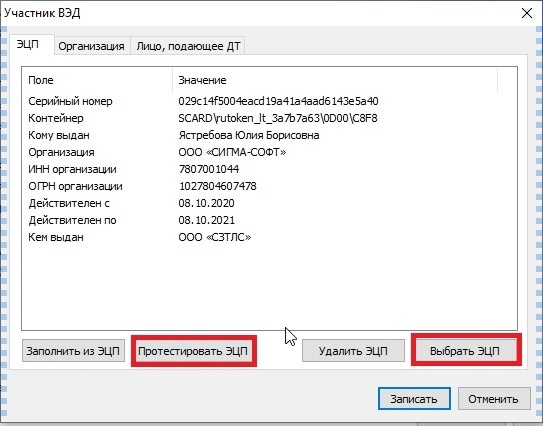This screenshot has width=543, height=426.
Task: Select the Действителен по row
Action: click(269, 220)
